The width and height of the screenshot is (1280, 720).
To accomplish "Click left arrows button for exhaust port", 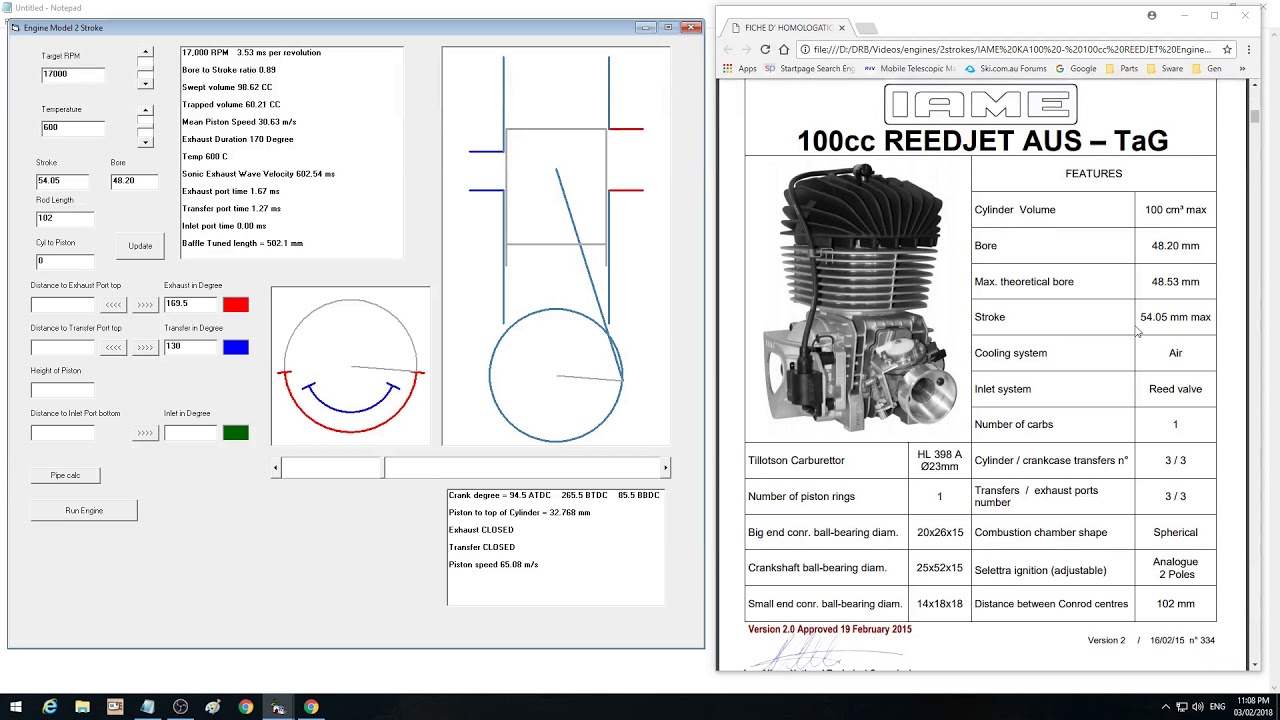I will point(113,305).
